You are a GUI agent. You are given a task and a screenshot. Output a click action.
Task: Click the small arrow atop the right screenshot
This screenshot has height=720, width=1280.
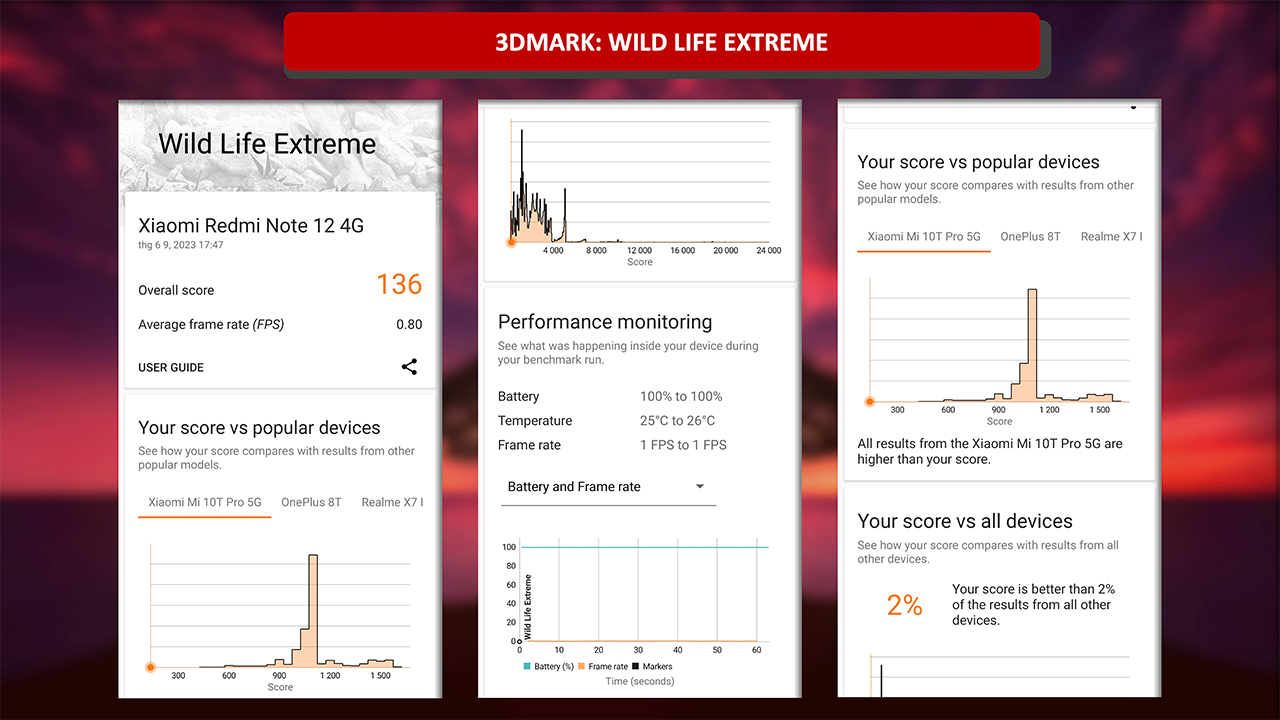tap(1133, 106)
